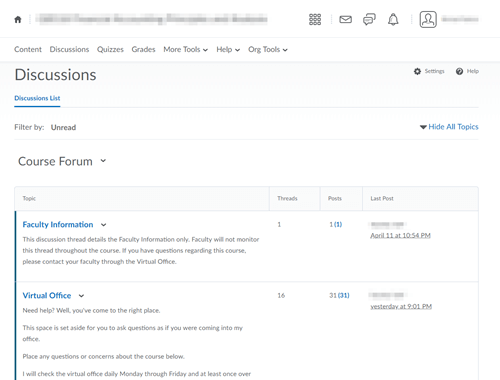Open the user profile avatar menu

point(428,19)
